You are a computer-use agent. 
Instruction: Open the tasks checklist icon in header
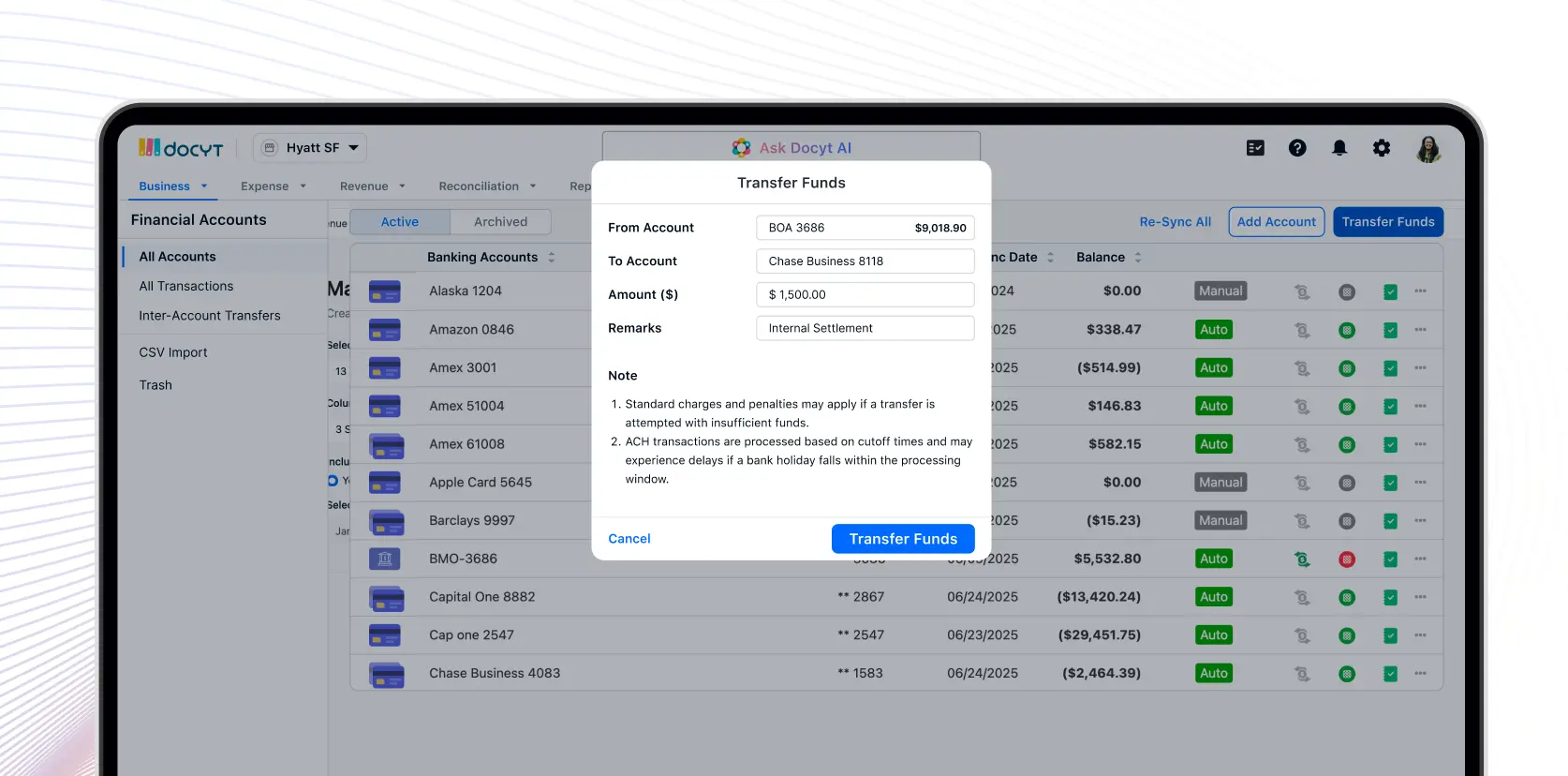(x=1255, y=148)
